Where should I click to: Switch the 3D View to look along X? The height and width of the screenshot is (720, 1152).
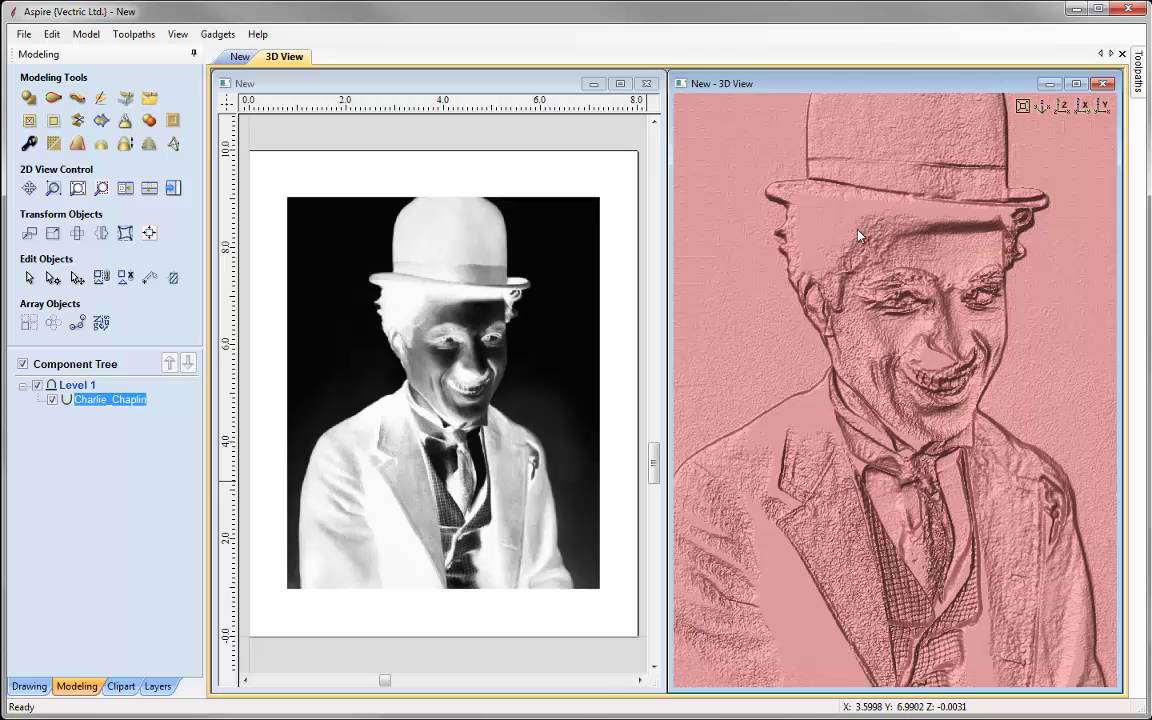pos(1082,107)
